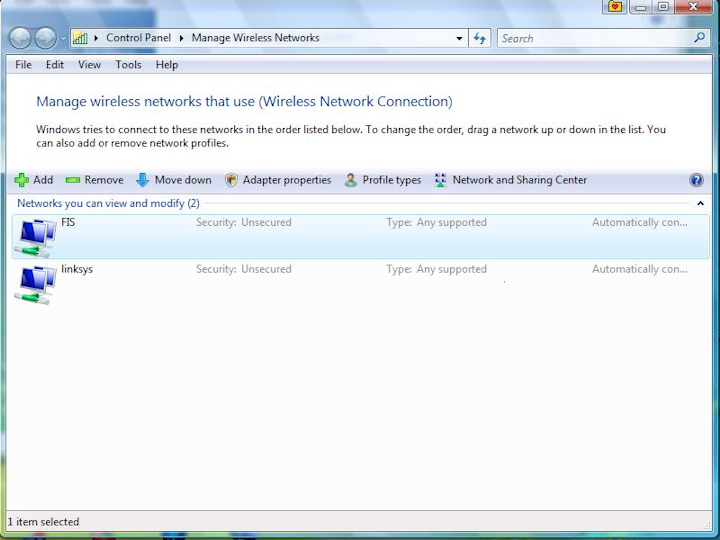Click FIS row's Automatically con... text
720x540 pixels.
640,222
